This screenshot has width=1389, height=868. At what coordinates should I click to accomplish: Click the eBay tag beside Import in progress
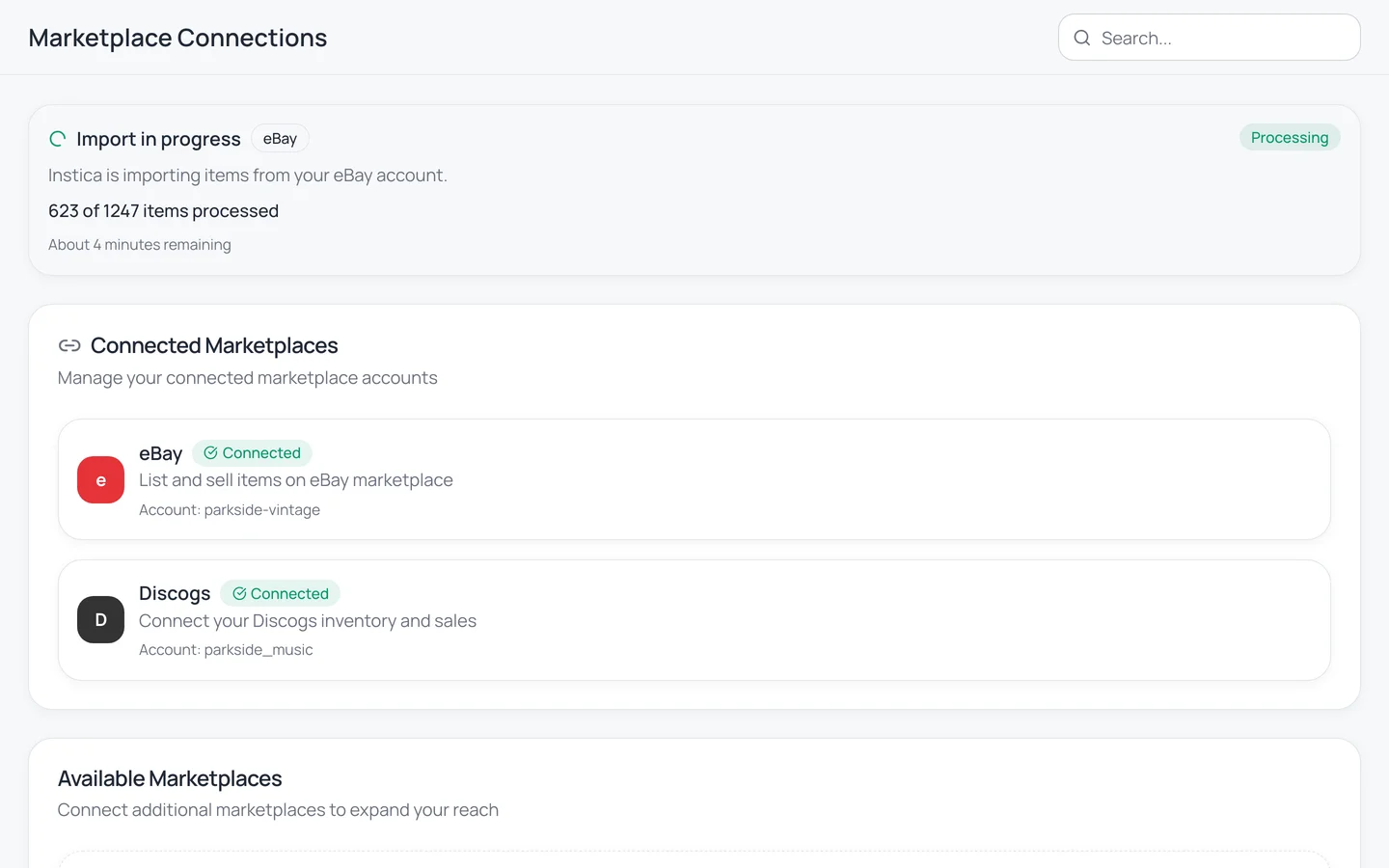click(x=280, y=139)
